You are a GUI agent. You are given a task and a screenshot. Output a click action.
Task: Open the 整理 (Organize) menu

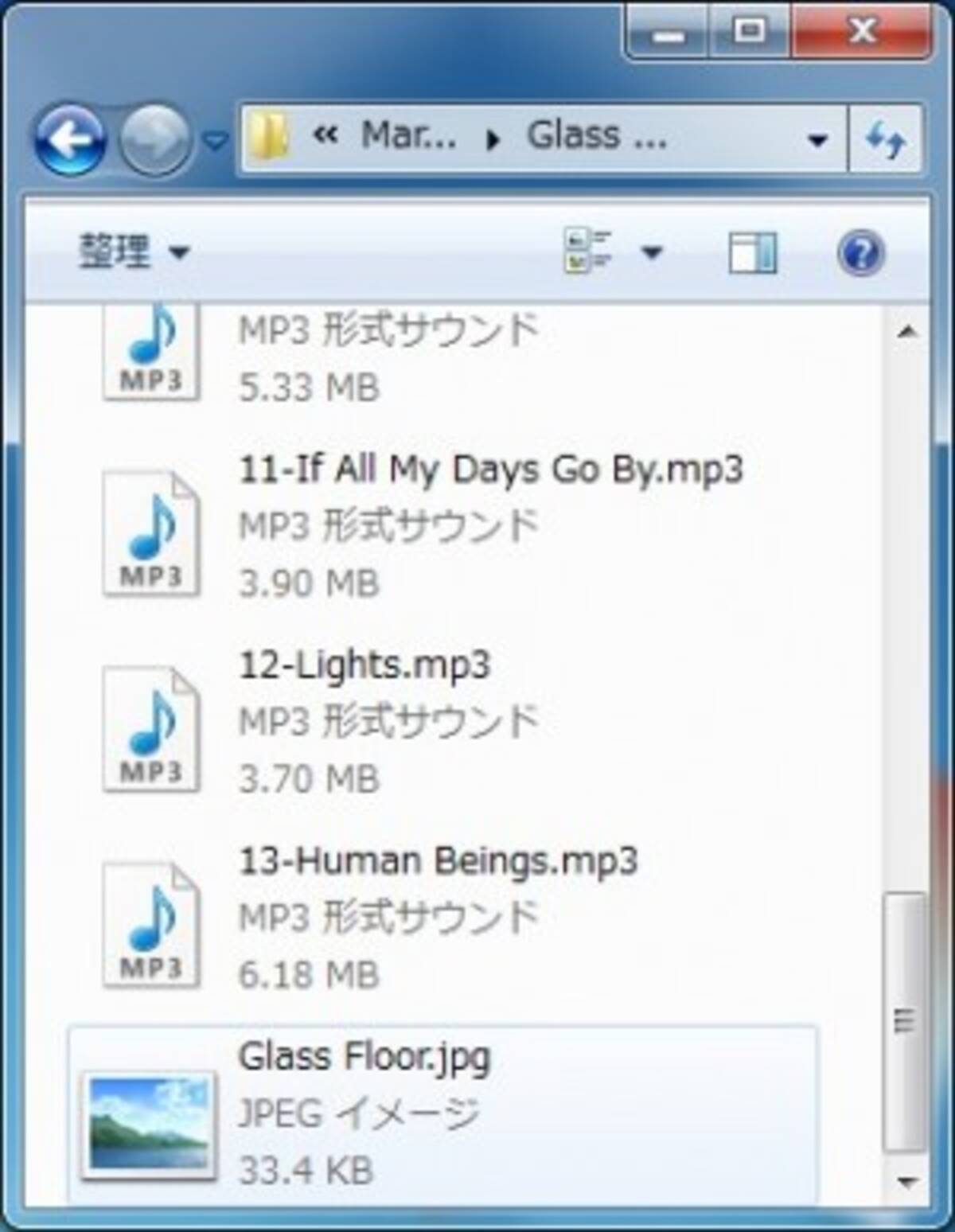[x=133, y=253]
